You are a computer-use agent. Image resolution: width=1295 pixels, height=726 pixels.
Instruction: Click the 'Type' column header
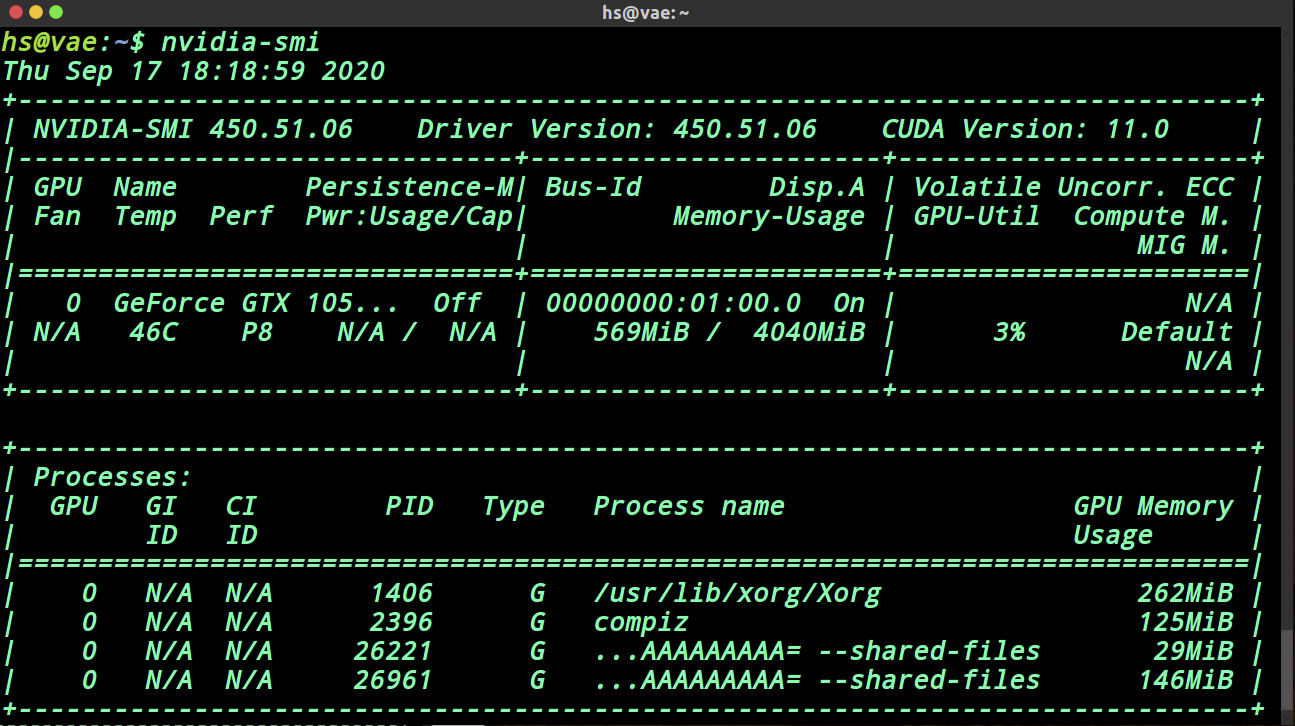513,506
